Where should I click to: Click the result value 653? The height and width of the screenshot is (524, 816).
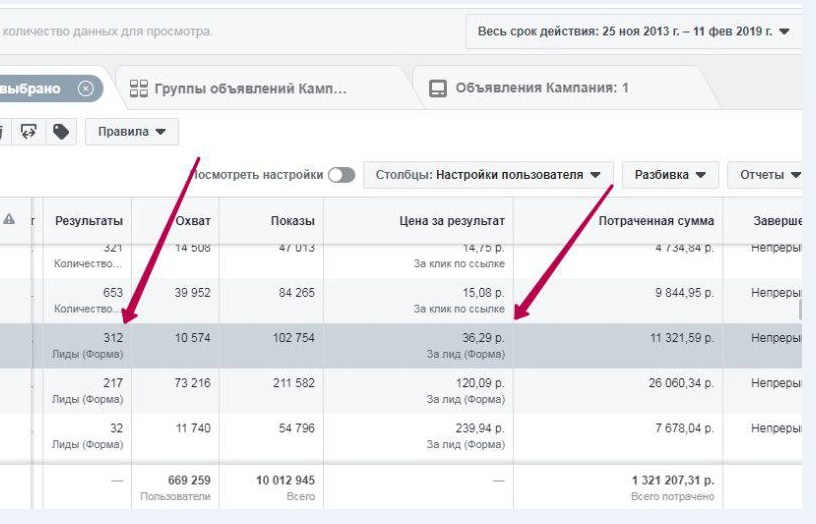coord(113,292)
